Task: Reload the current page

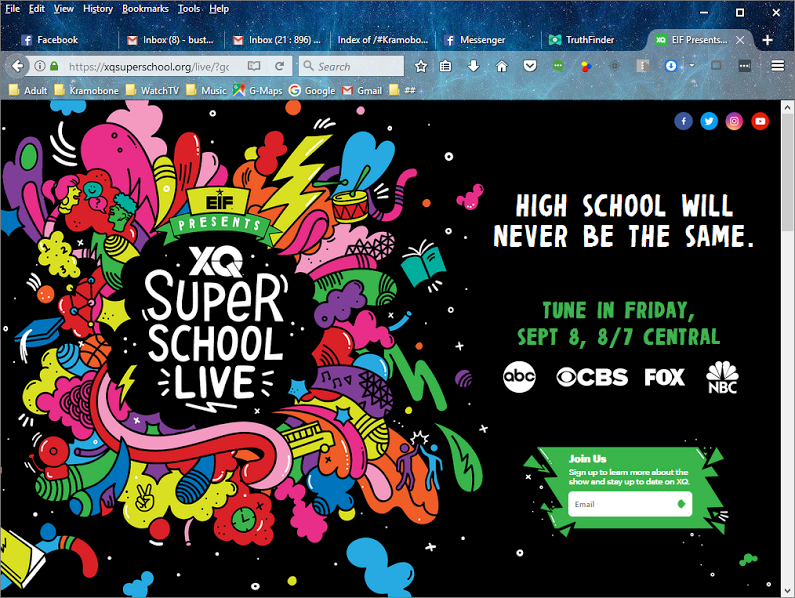Action: [279, 66]
